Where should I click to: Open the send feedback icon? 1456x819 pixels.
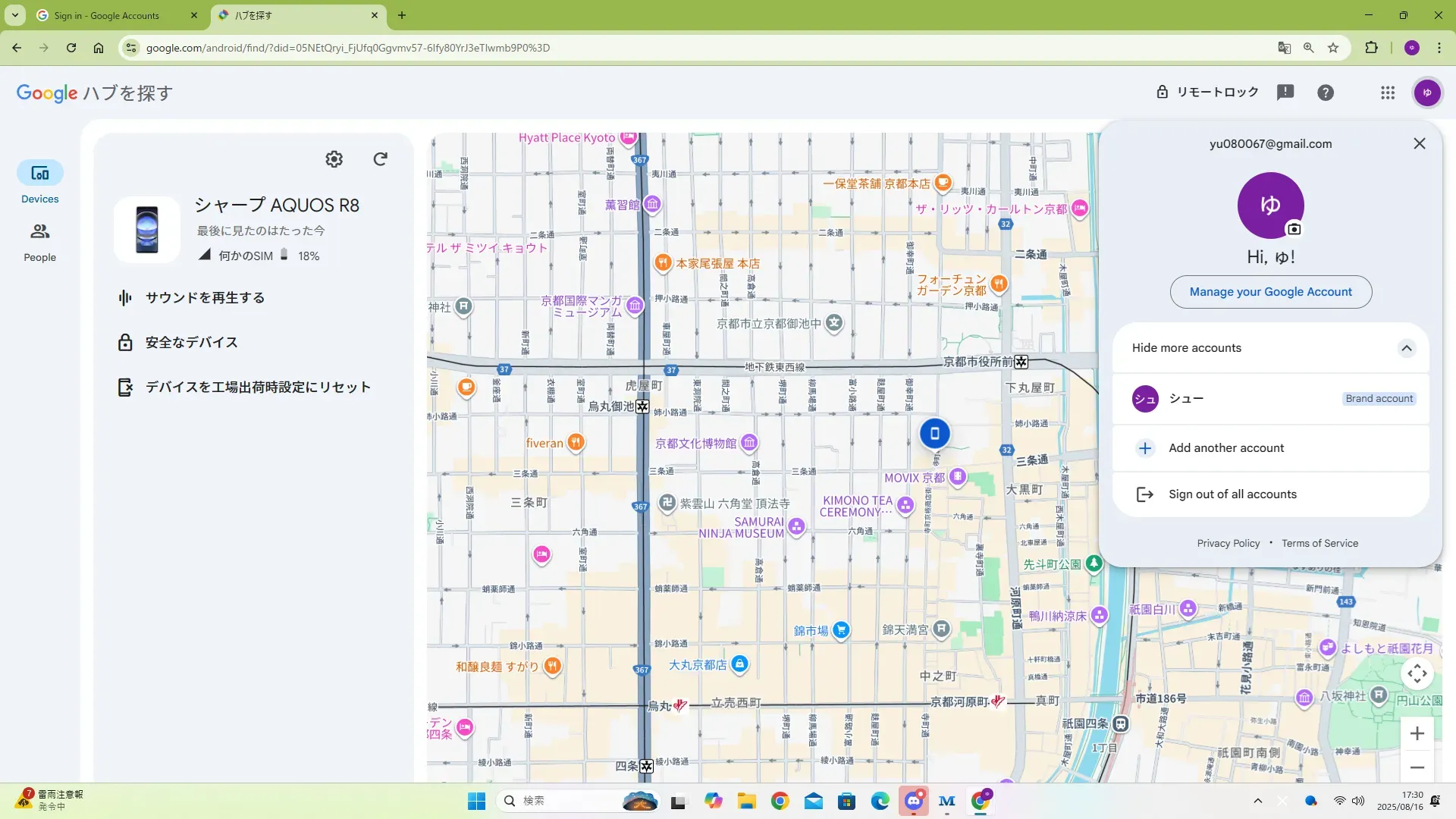pos(1285,92)
